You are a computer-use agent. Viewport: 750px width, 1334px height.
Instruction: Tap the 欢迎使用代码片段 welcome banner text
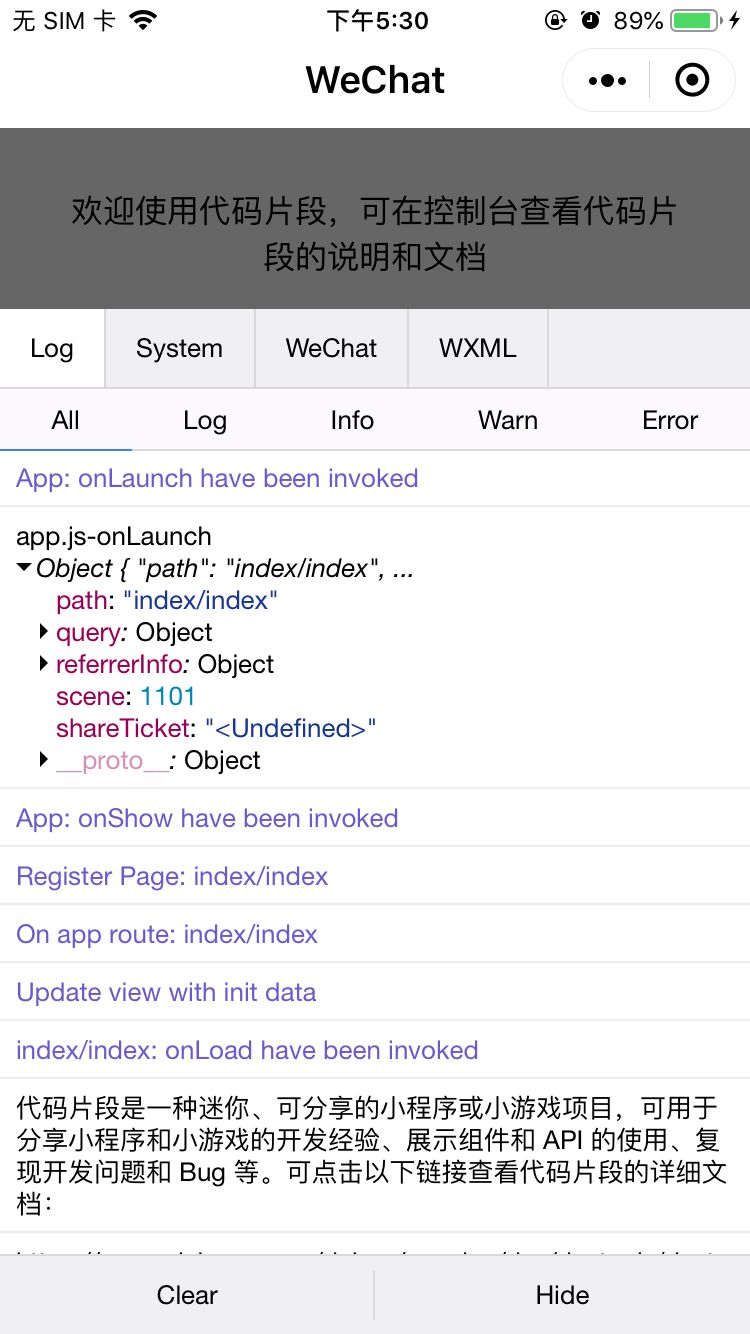pyautogui.click(x=375, y=234)
